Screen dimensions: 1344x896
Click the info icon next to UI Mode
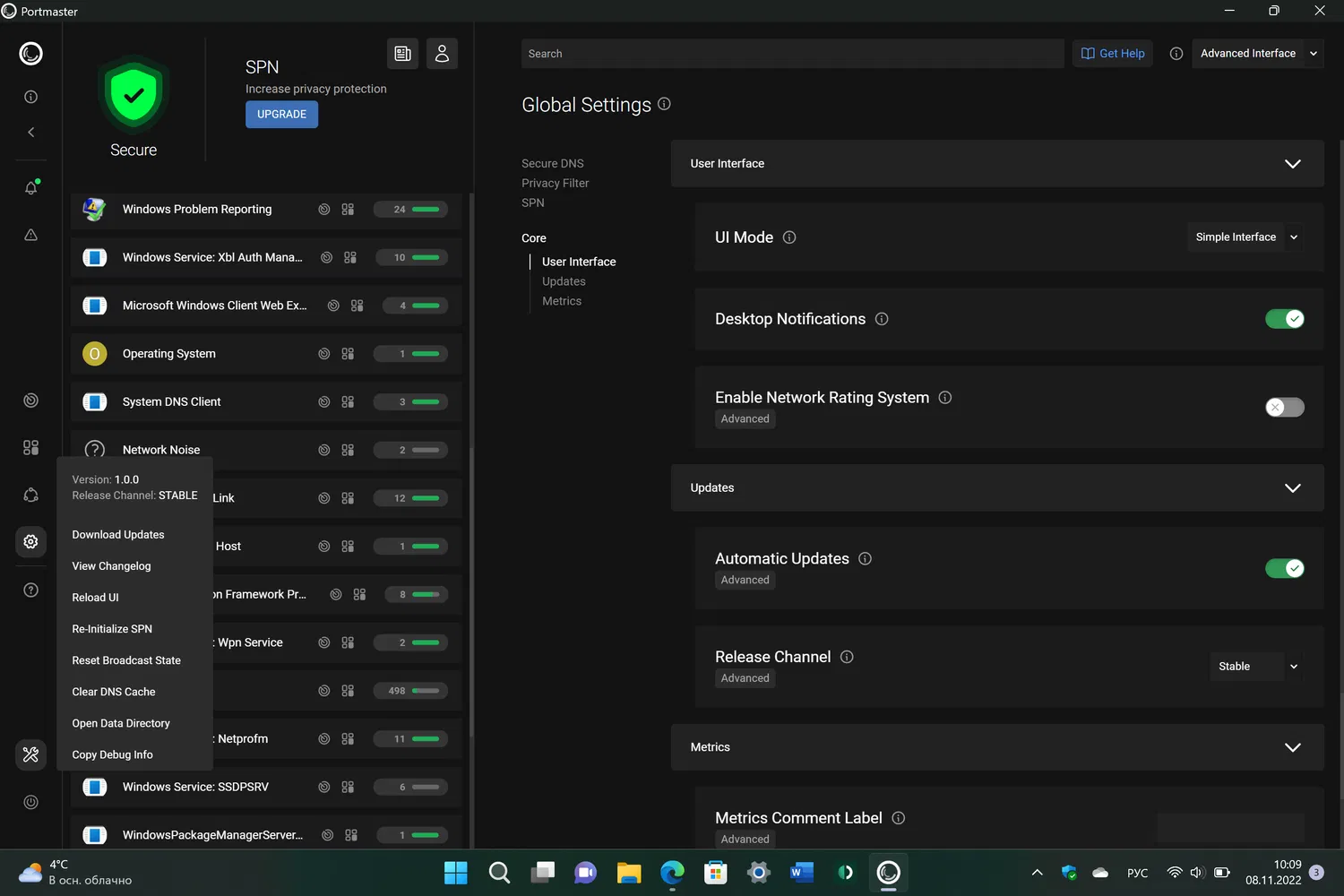point(789,237)
